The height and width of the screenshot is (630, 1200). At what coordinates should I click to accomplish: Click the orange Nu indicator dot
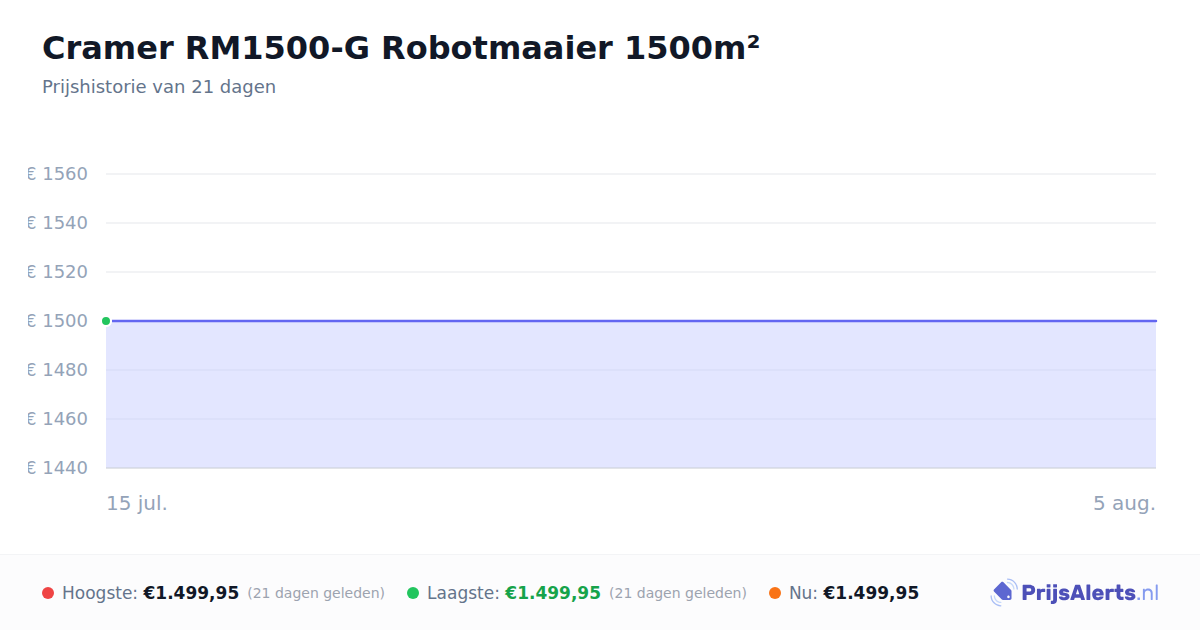pyautogui.click(x=775, y=593)
